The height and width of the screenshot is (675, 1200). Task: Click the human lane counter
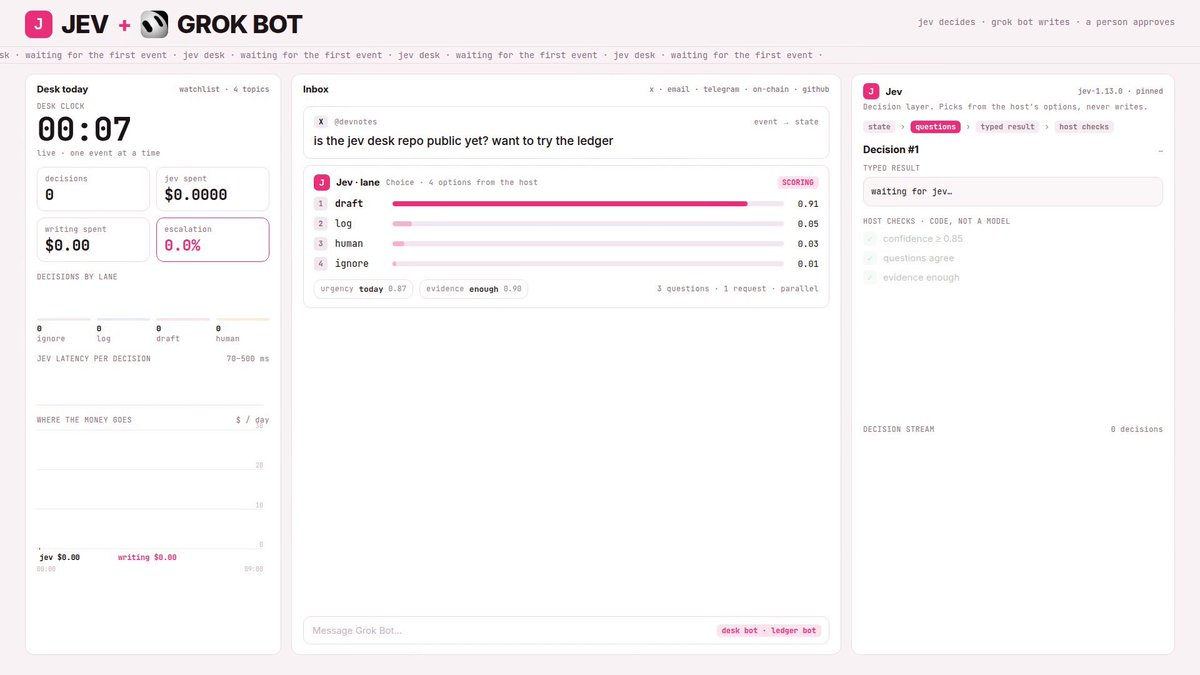243,329
